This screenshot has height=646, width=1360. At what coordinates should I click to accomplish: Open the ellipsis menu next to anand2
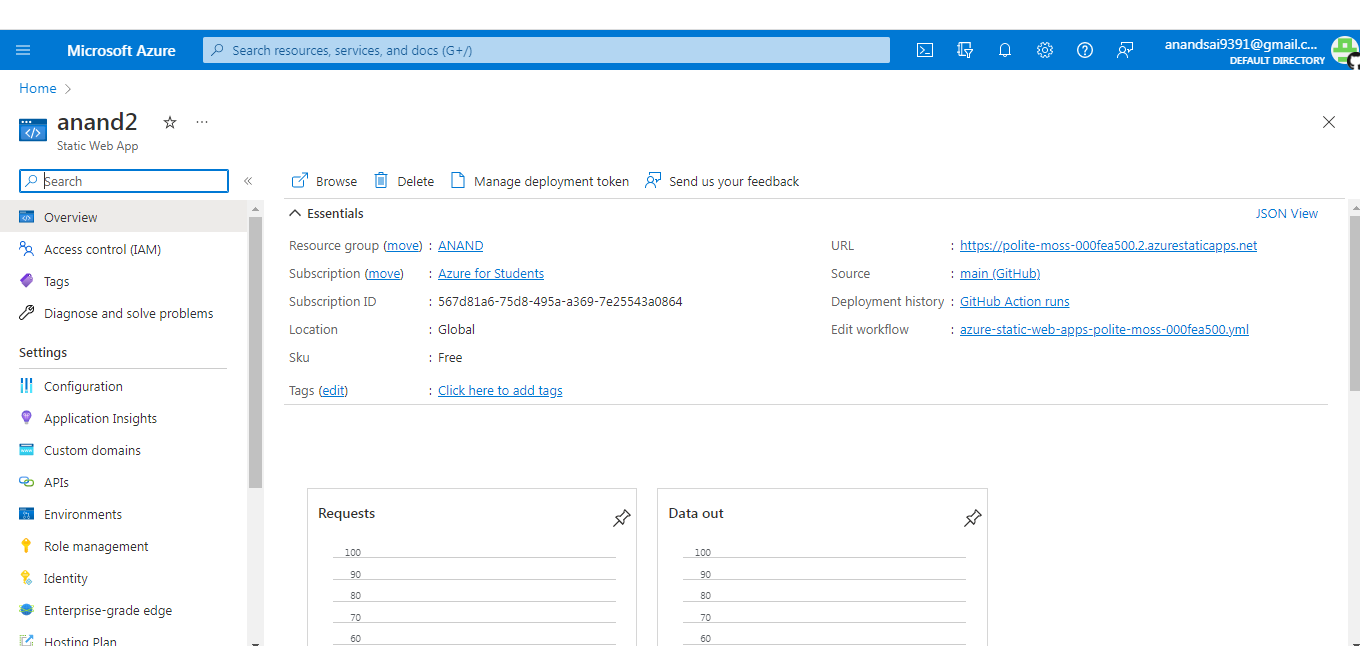coord(202,121)
